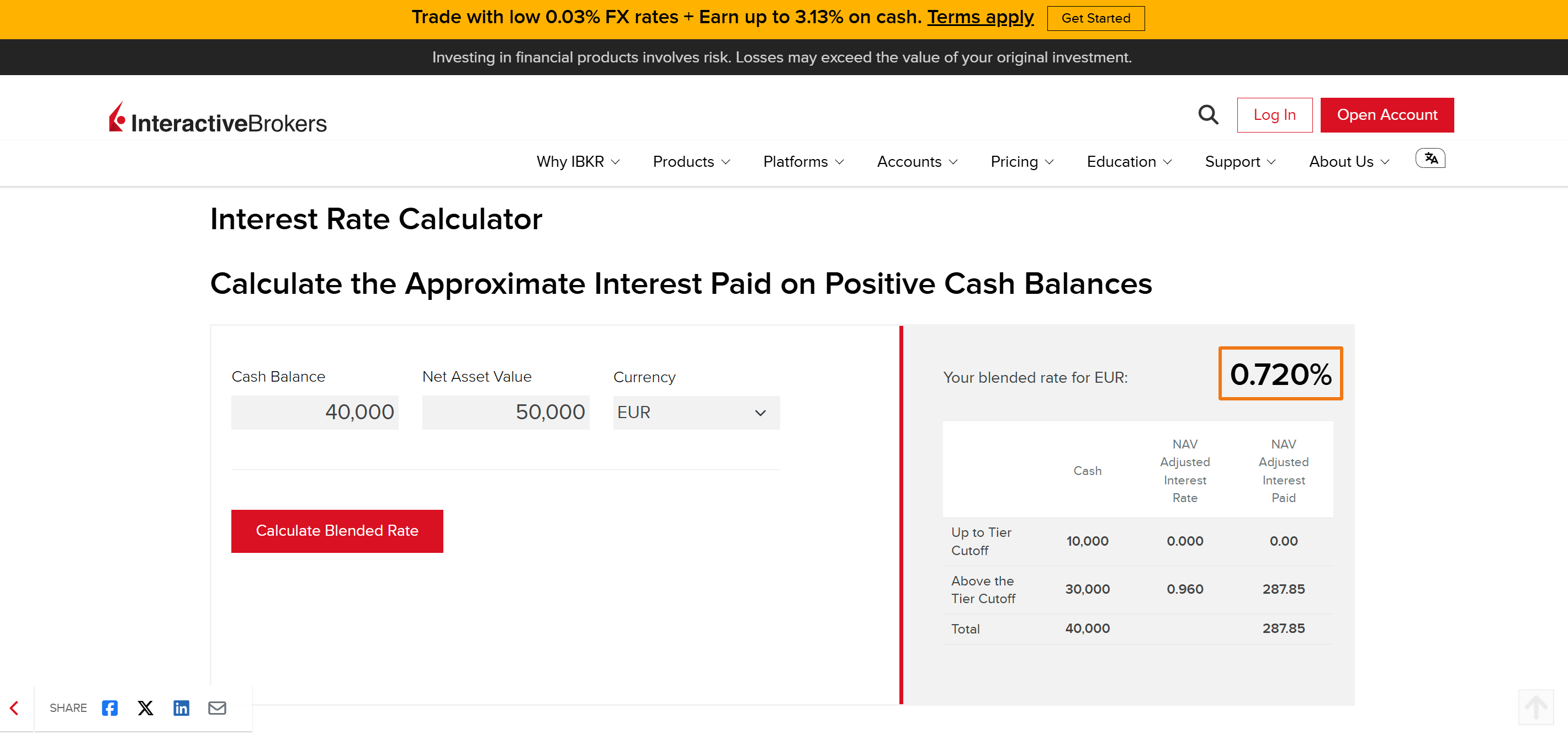Click the Net Asset Value field label
Screen dimensions: 1568x739
click(x=476, y=377)
